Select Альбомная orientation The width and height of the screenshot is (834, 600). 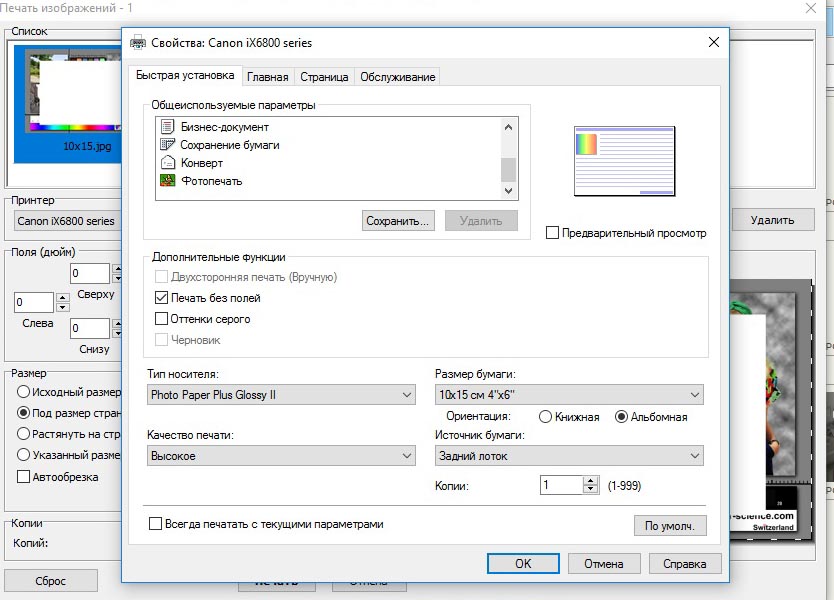pyautogui.click(x=621, y=416)
